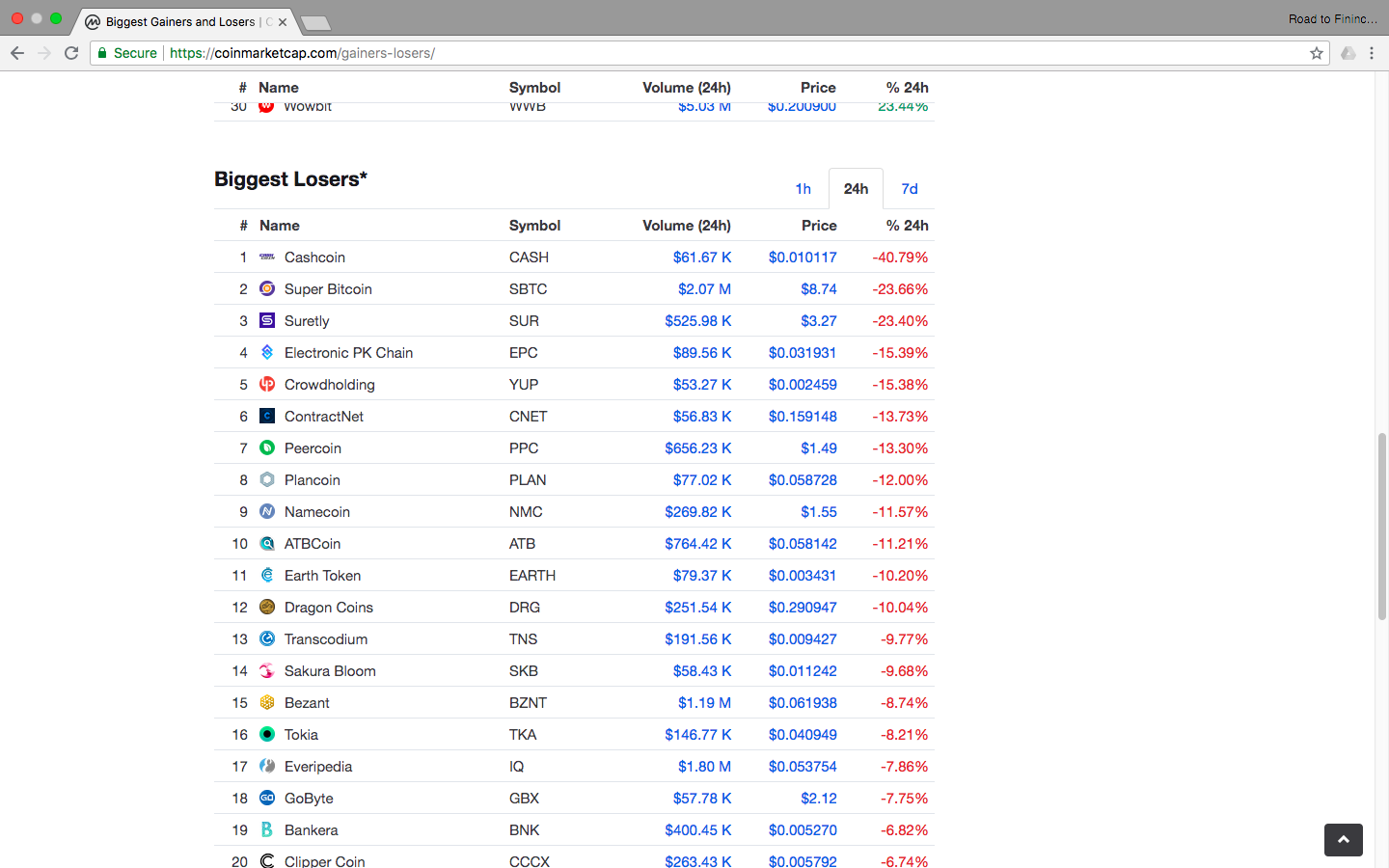Open the Peercoin name link
The image size is (1389, 868).
313,448
